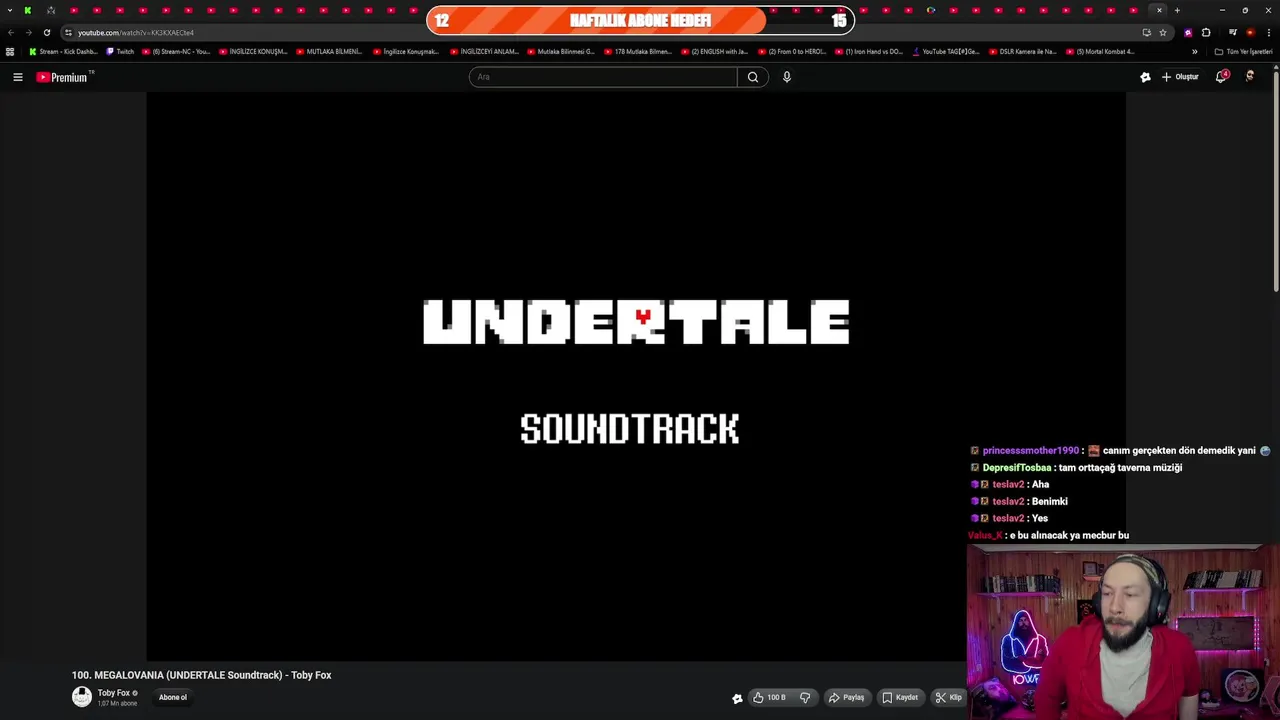The image size is (1280, 720).
Task: Bookmark this page with the star icon
Action: pyautogui.click(x=1162, y=32)
